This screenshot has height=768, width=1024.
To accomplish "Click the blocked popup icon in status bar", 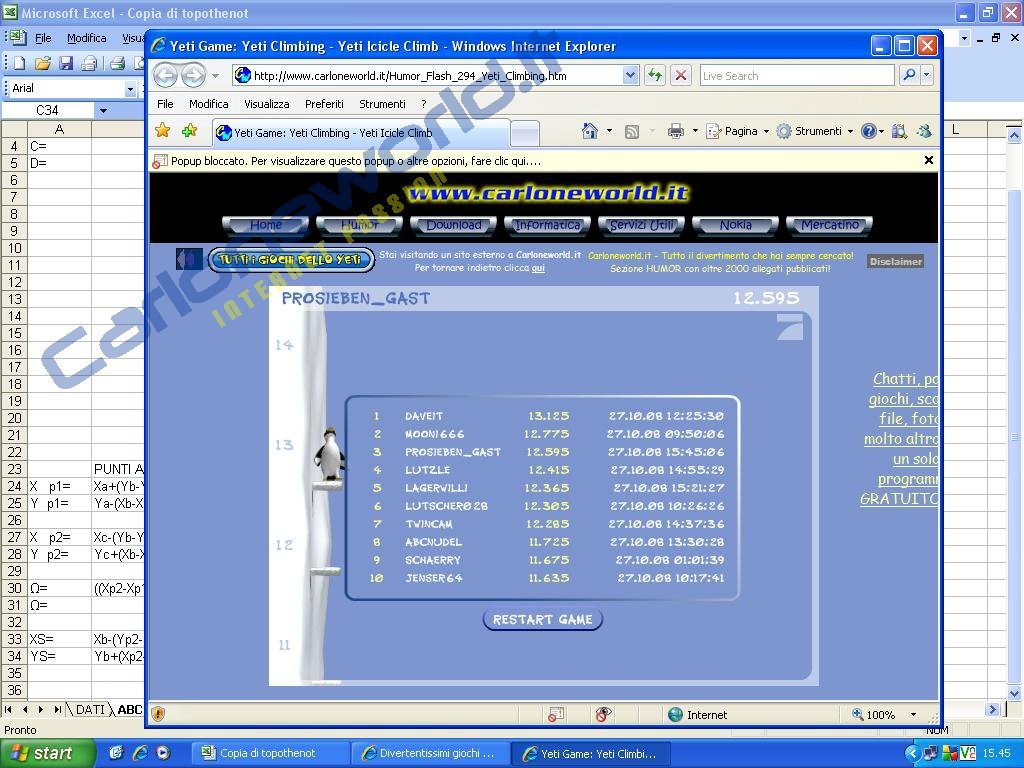I will (556, 714).
